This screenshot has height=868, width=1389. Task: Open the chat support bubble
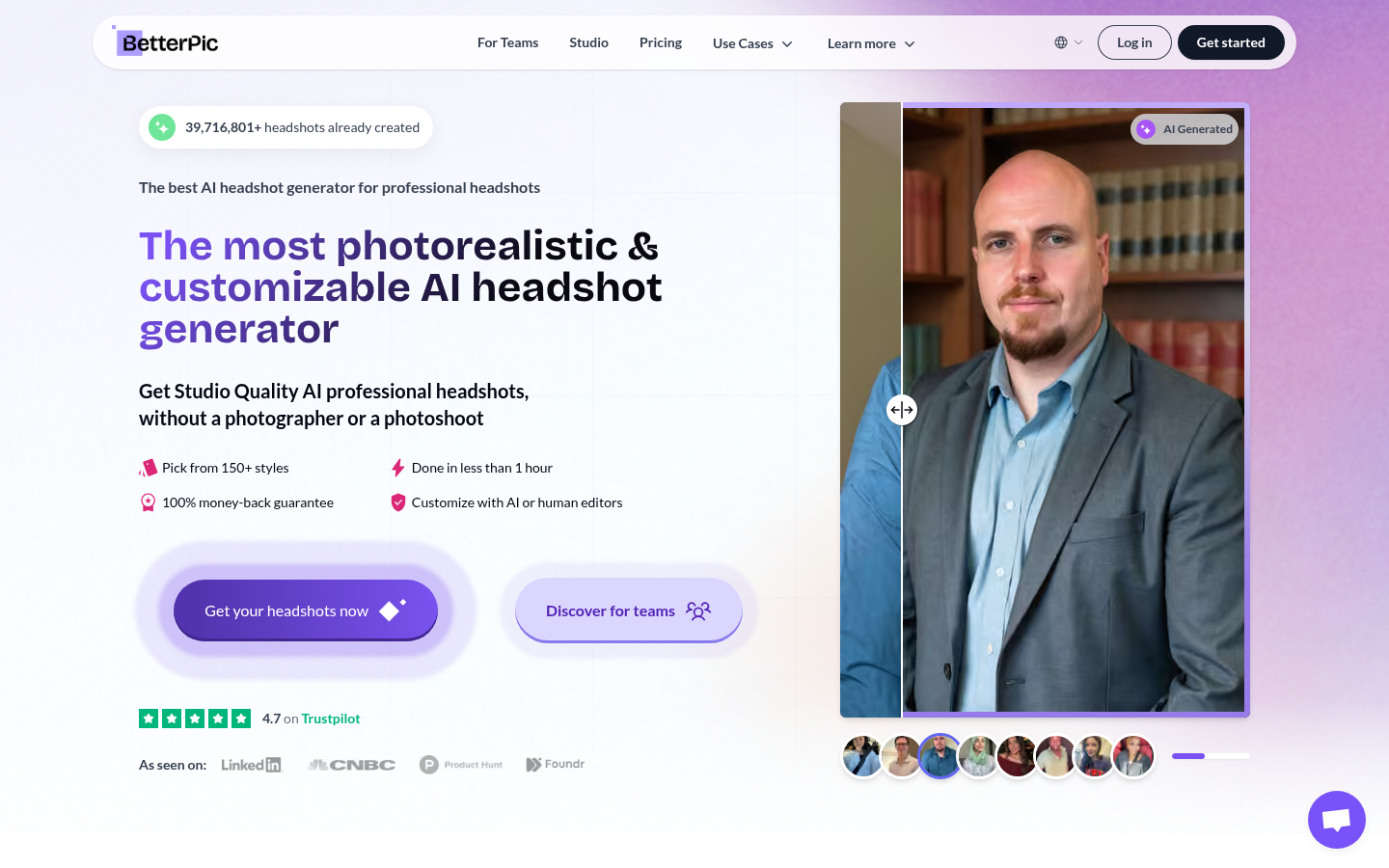[x=1336, y=820]
